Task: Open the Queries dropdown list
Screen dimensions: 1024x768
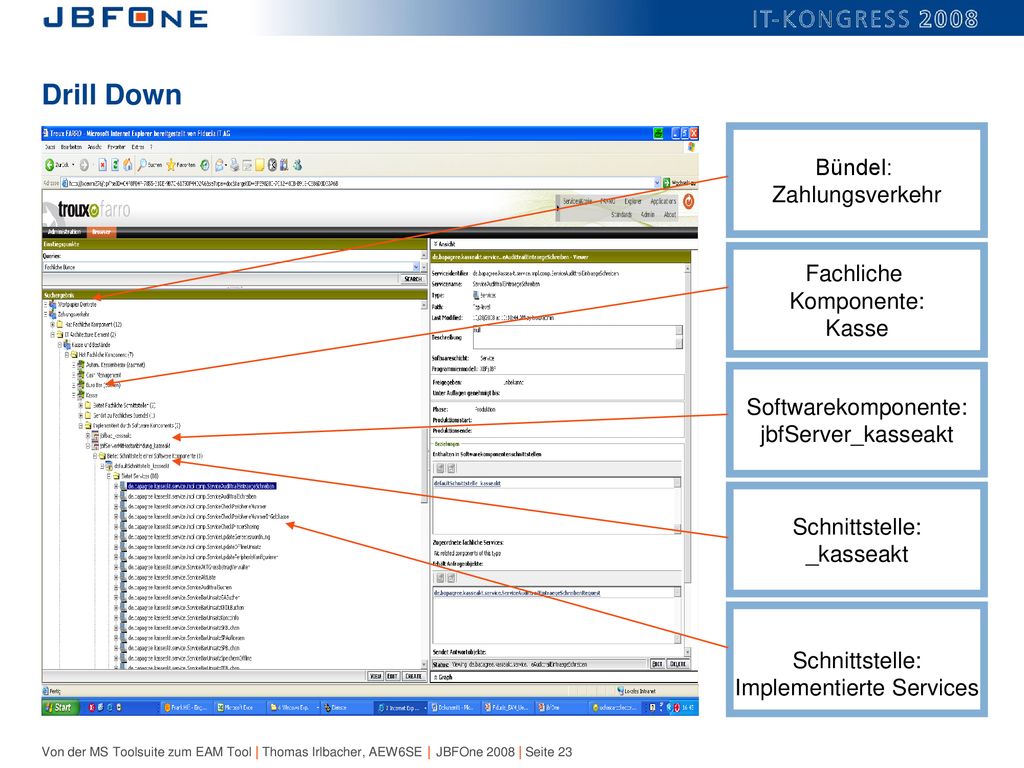Action: click(416, 267)
